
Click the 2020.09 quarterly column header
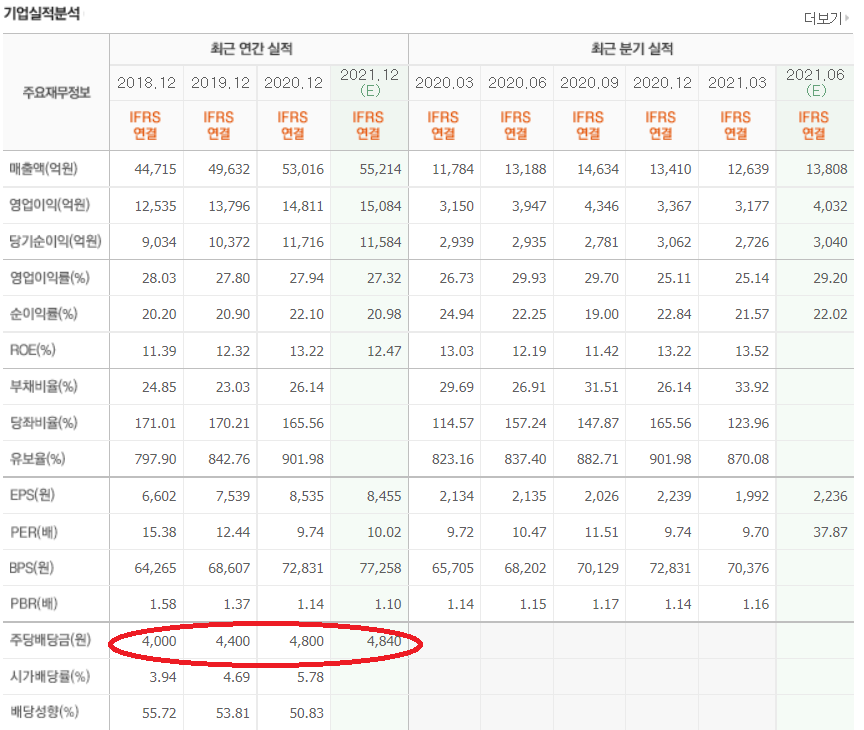coord(589,83)
